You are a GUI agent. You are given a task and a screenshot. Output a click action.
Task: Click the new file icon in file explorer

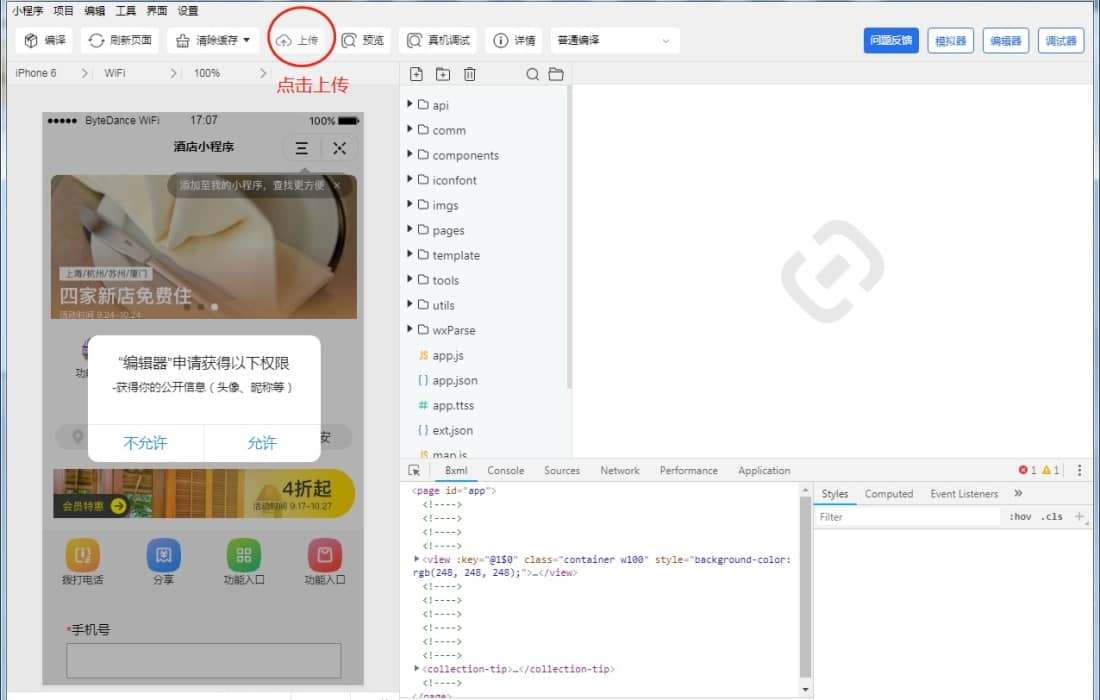416,74
